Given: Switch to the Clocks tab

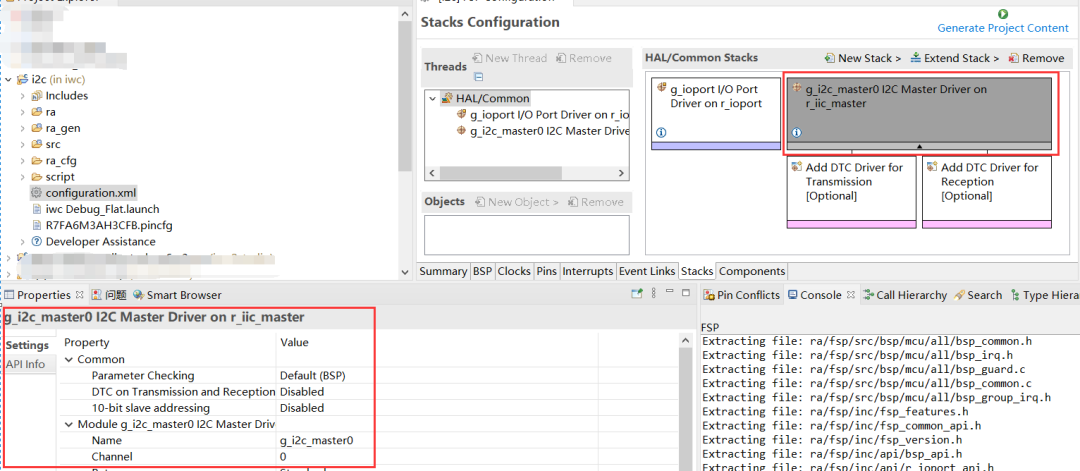Looking at the screenshot, I should 514,271.
